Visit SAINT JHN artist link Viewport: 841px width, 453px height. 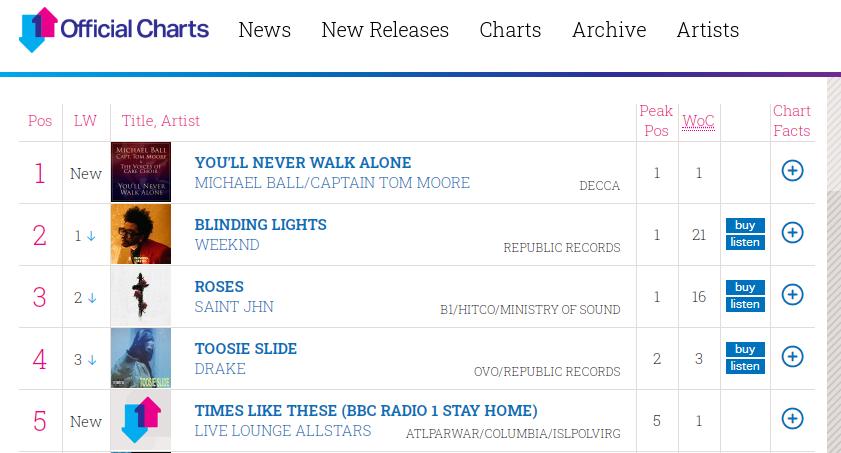(234, 307)
